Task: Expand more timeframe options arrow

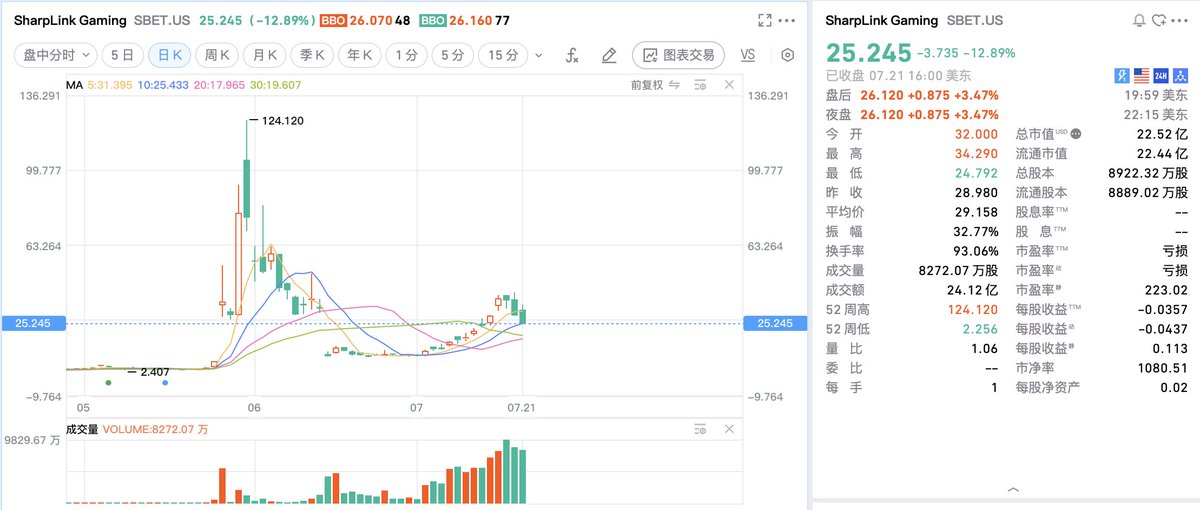Action: point(540,56)
